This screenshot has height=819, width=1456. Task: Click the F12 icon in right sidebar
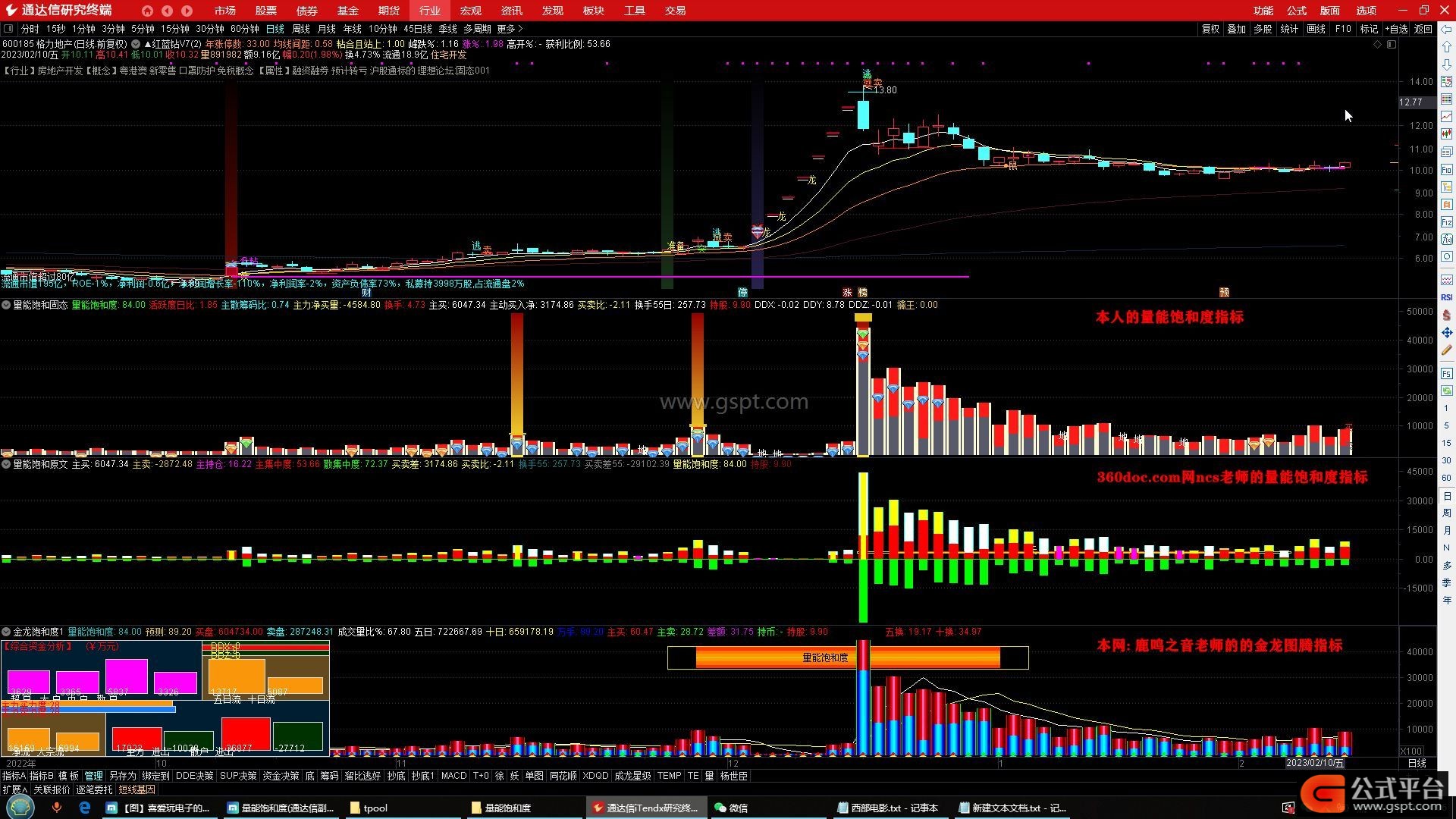tap(1447, 222)
